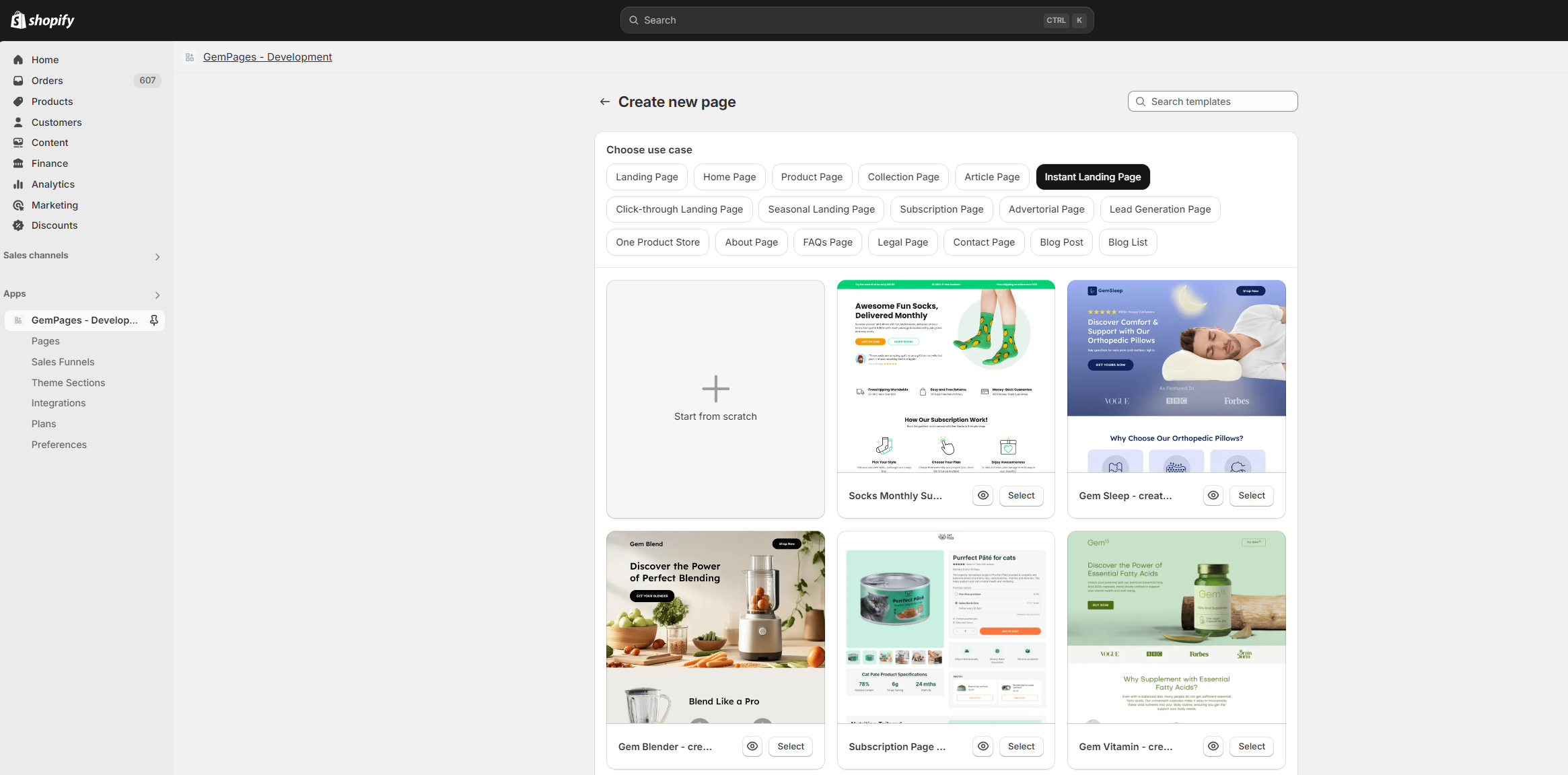The width and height of the screenshot is (1568, 775).
Task: Open the Orders section in the sidebar
Action: click(x=47, y=80)
